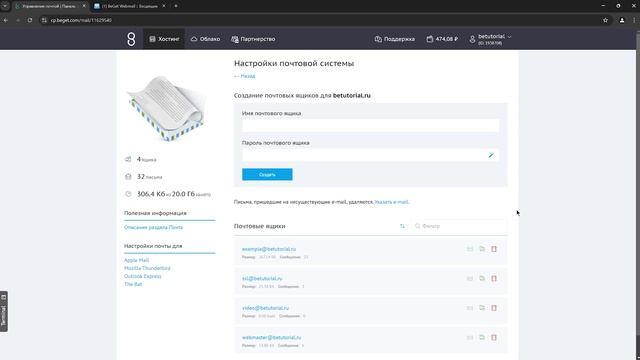This screenshot has width=640, height=360.
Task: Click the disk usage icon beside 306,4 Кб
Action: click(128, 194)
